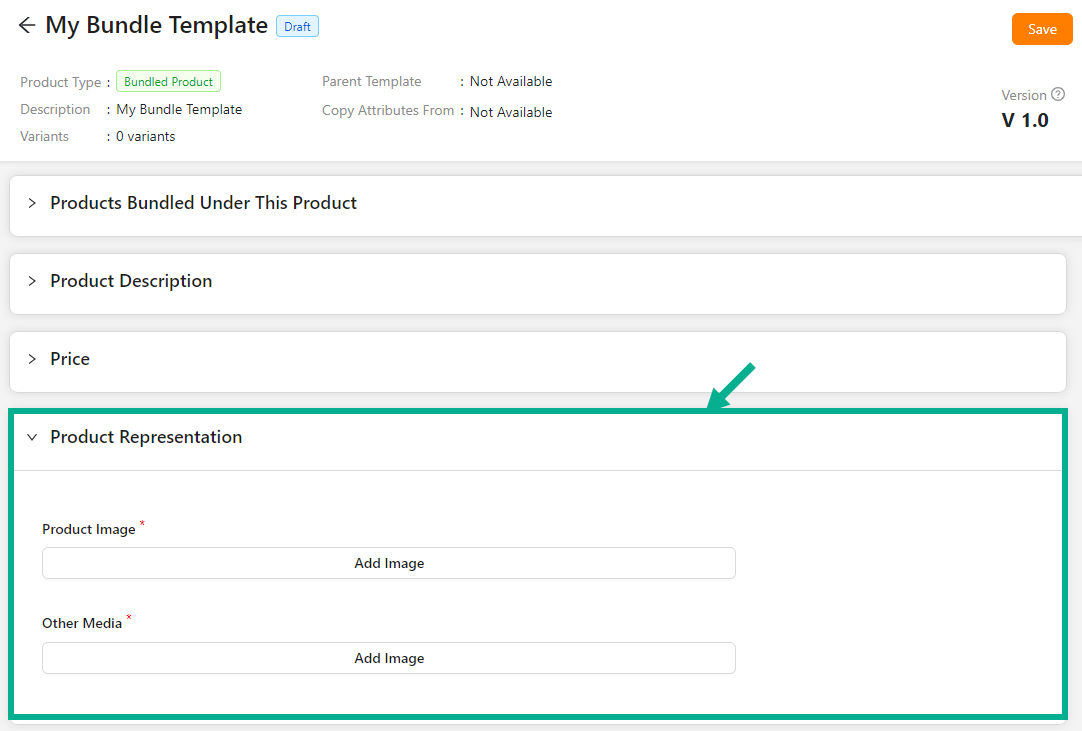Click the Product Representation heading text
Screen dimensions: 1082x731
[146, 437]
